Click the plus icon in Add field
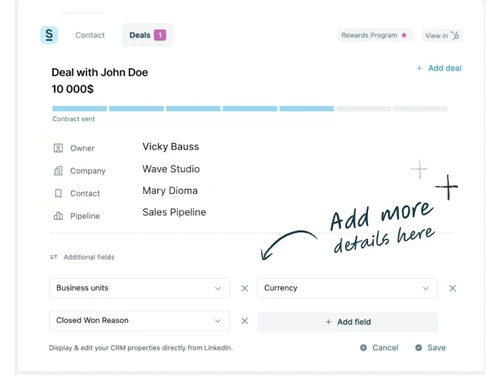Viewport: 500px width, 375px height. (x=328, y=322)
